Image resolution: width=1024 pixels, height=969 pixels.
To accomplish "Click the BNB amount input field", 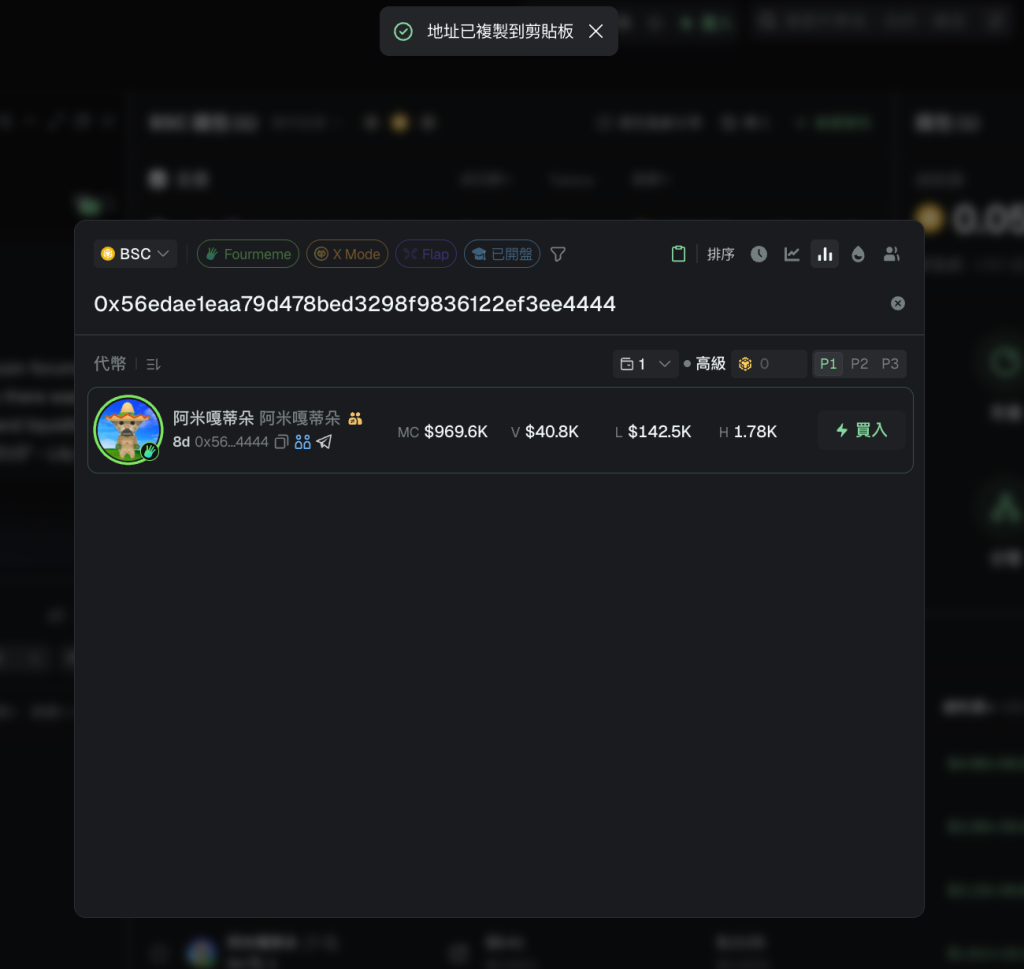I will (x=778, y=364).
